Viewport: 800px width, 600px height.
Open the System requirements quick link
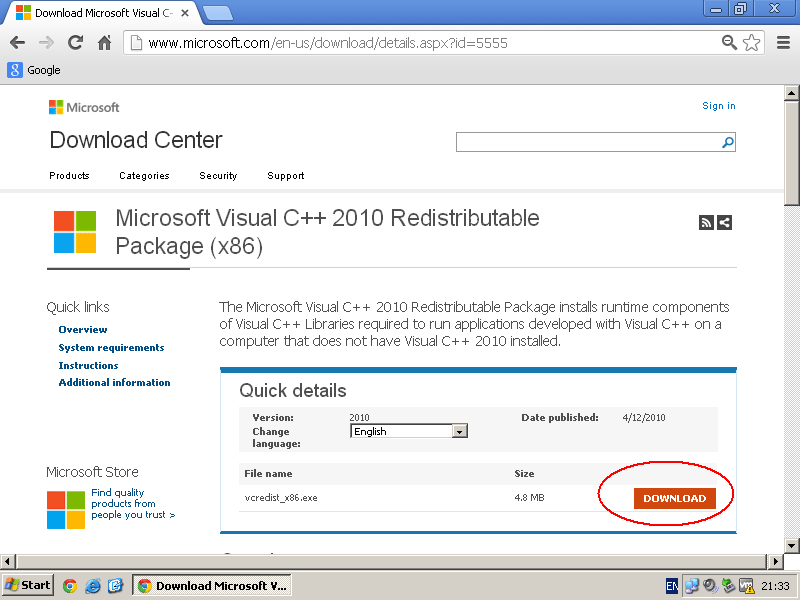pos(111,347)
